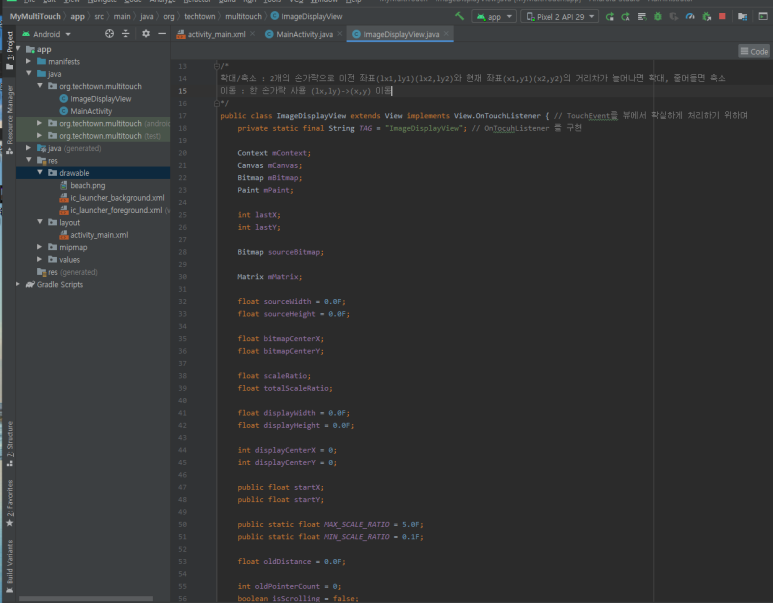The image size is (773, 603).
Task: Hide the Project panel with minus icon
Action: 162,34
